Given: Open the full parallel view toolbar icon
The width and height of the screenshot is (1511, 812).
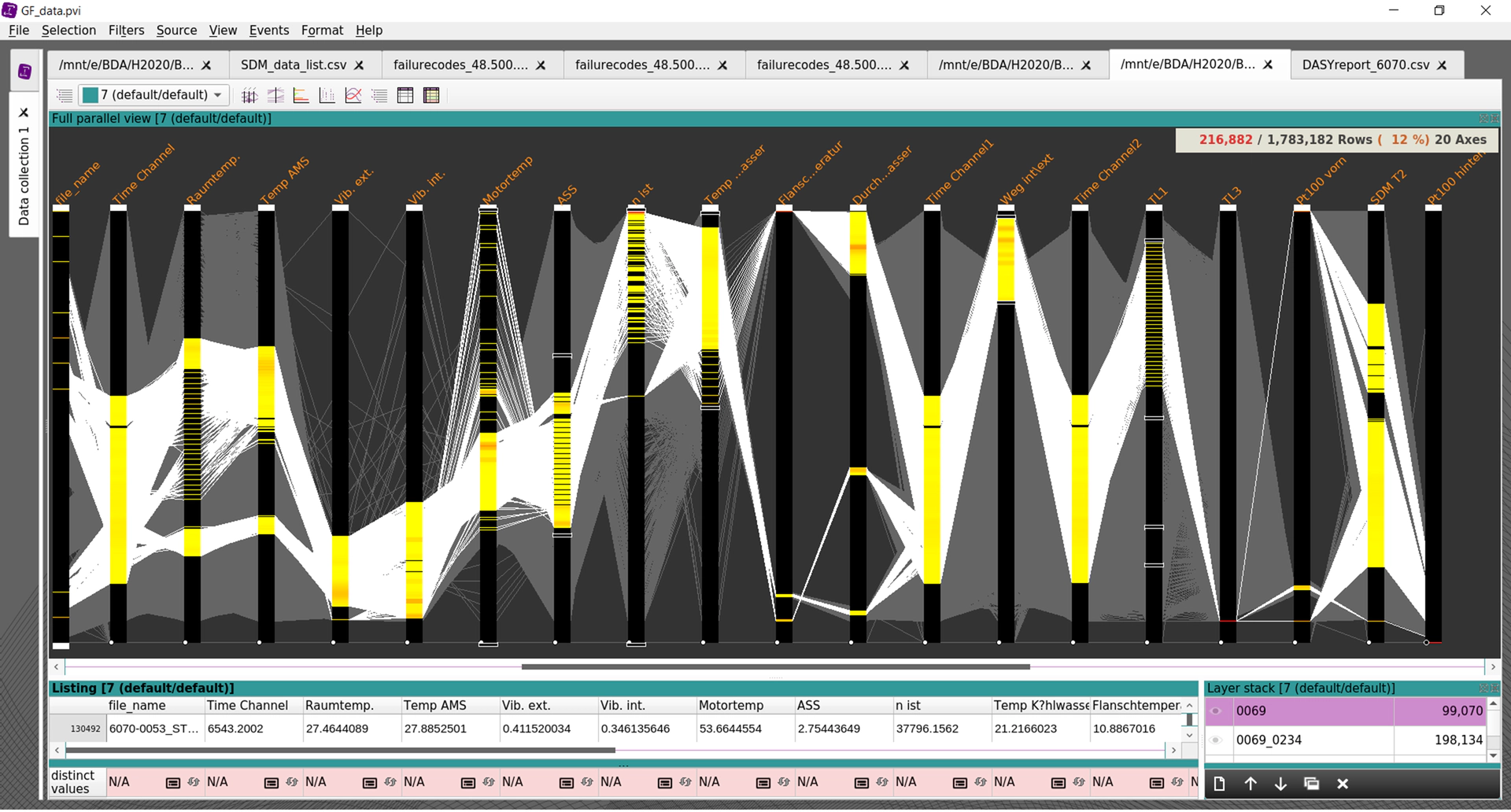Looking at the screenshot, I should tap(249, 96).
